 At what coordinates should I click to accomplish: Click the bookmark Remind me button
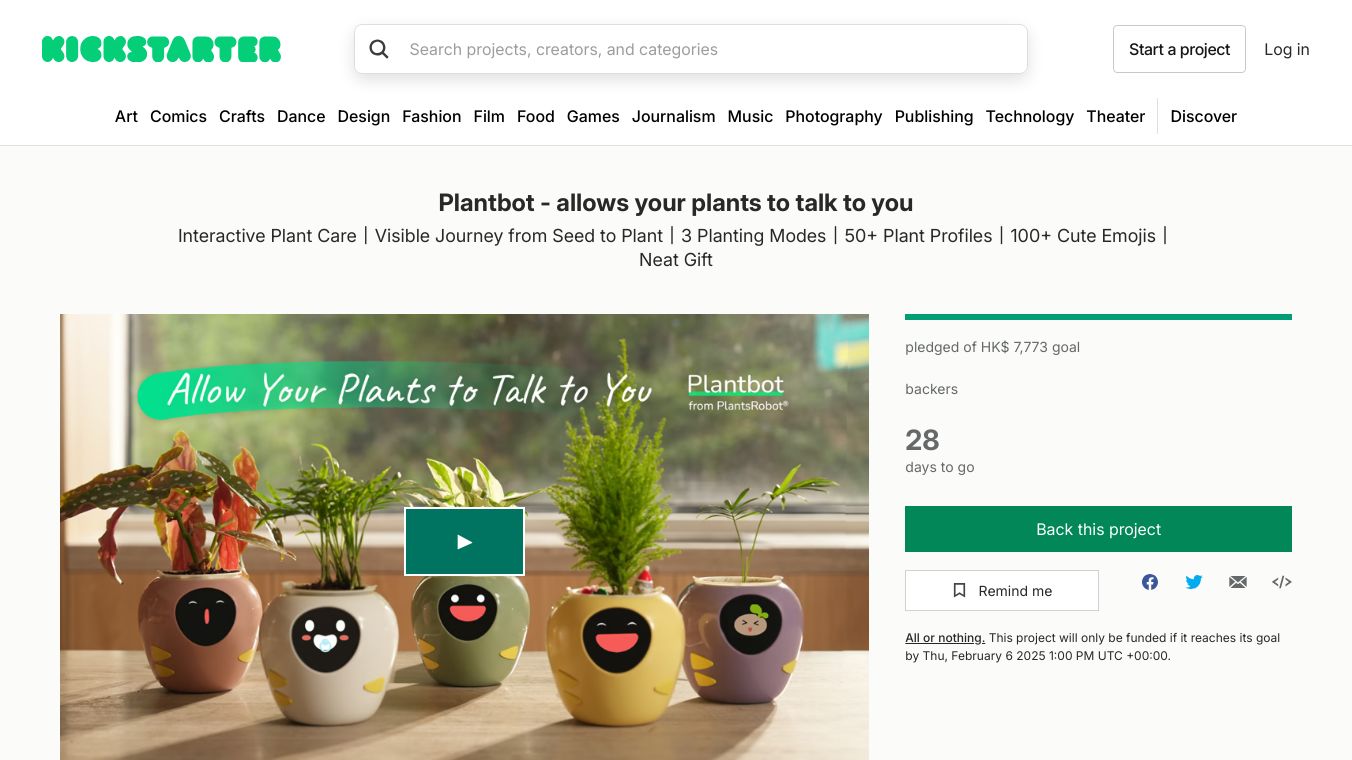tap(1002, 591)
